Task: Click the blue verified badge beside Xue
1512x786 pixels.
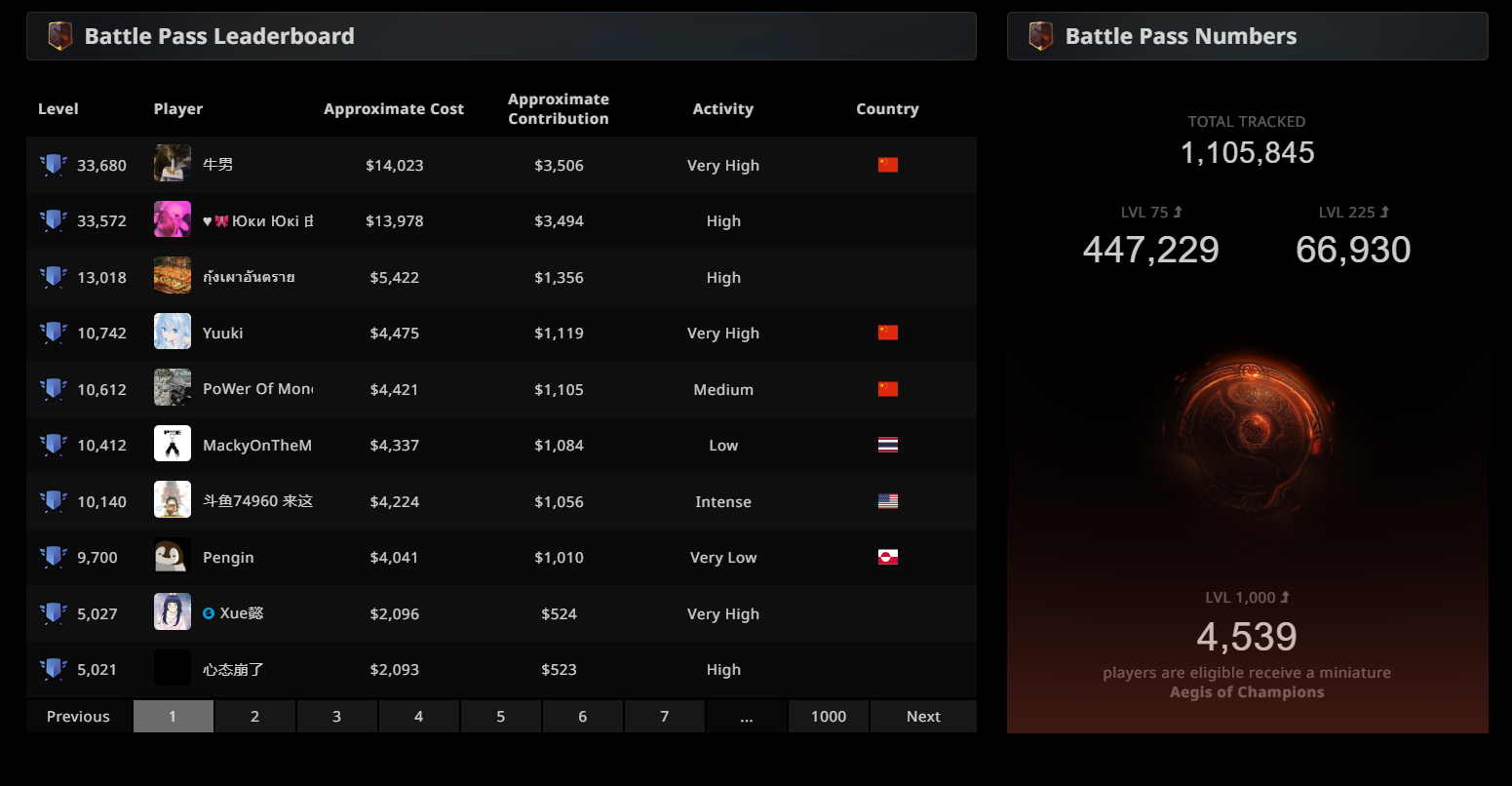Action: click(x=209, y=613)
